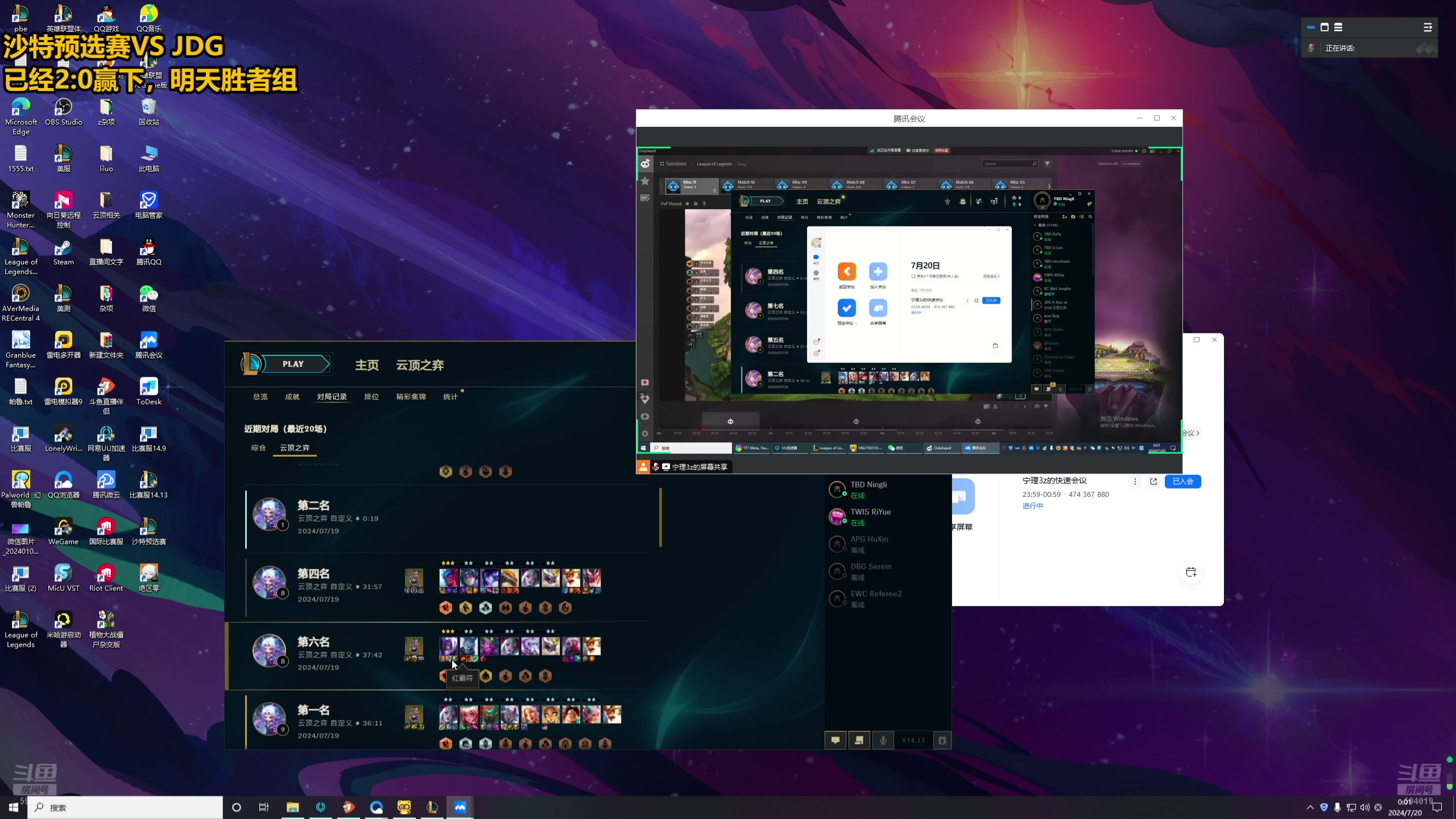
Task: Select friend TWIS RiYue in friends list
Action: coord(887,516)
